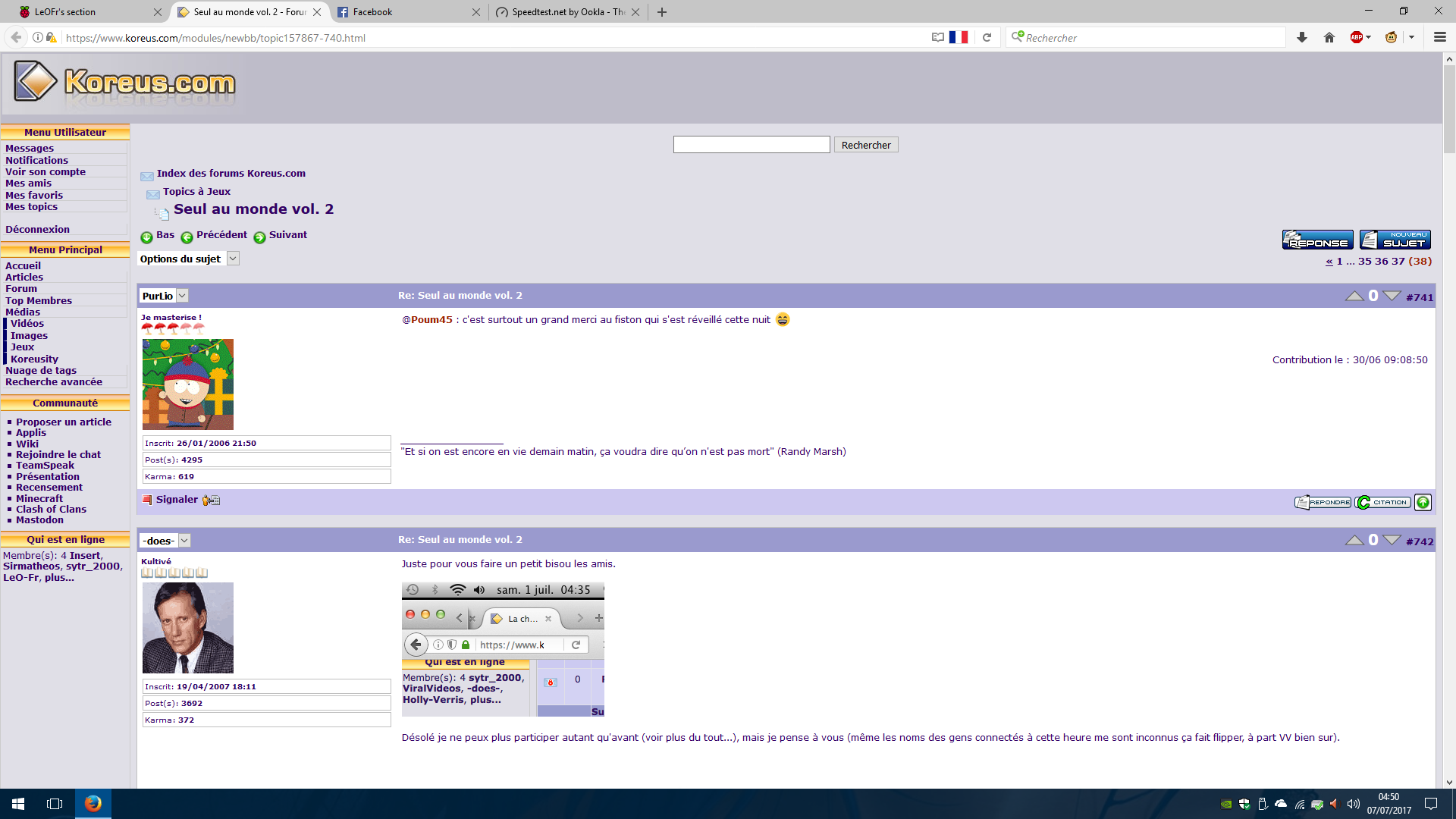Upvote post #741 with up triangle
Screen dimensions: 1456x819
[x=1354, y=296]
